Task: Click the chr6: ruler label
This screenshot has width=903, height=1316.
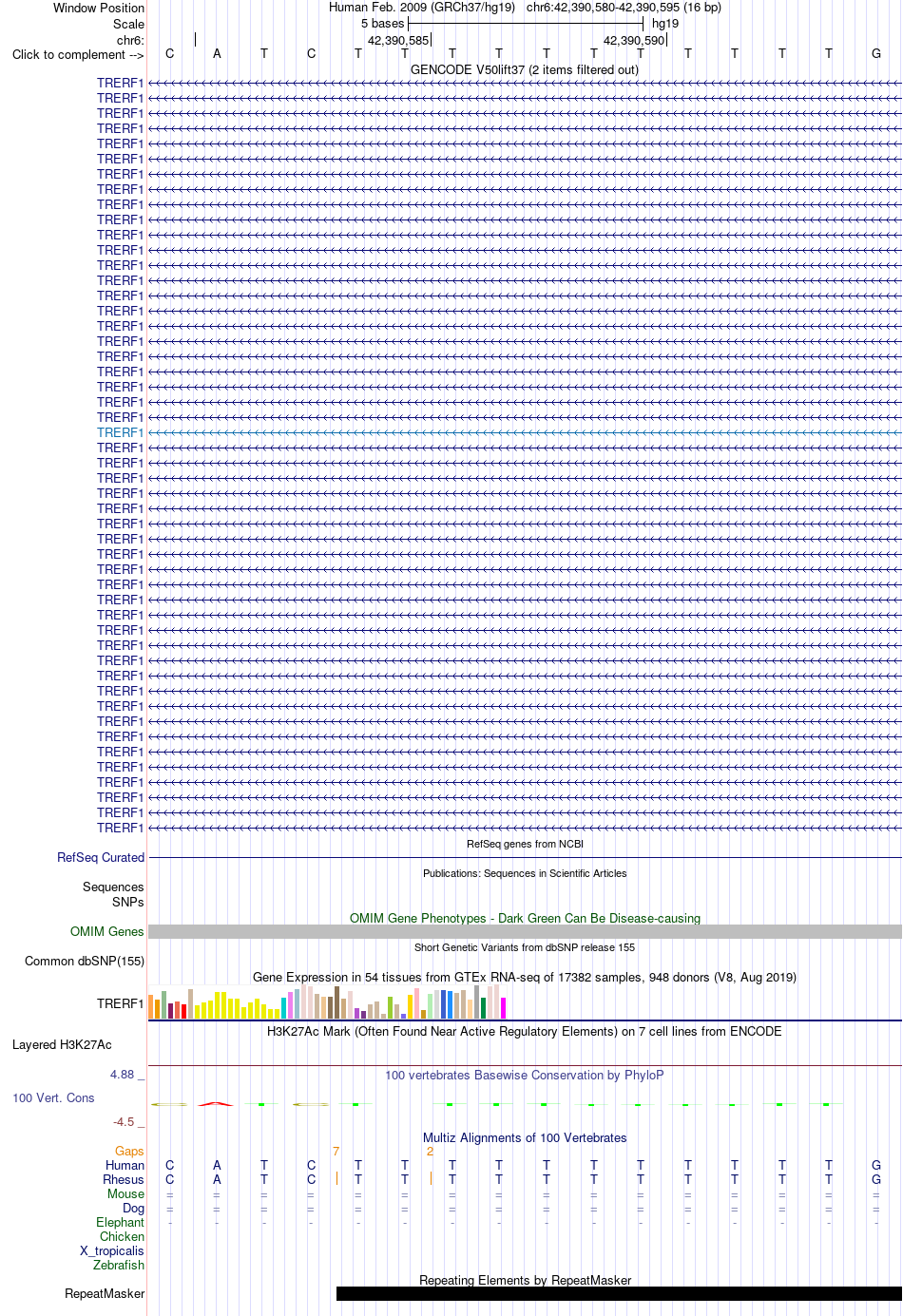Action: 130,40
